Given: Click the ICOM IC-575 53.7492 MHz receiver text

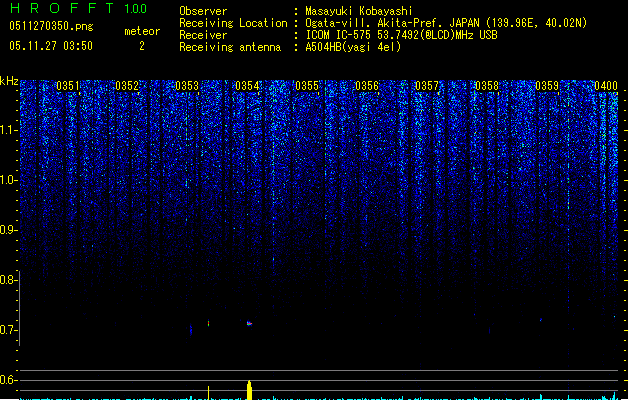Looking at the screenshot, I should (401, 35).
